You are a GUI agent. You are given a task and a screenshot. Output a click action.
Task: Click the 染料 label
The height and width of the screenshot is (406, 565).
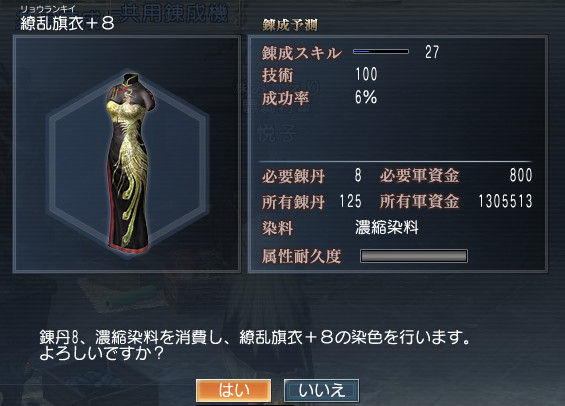click(x=277, y=228)
